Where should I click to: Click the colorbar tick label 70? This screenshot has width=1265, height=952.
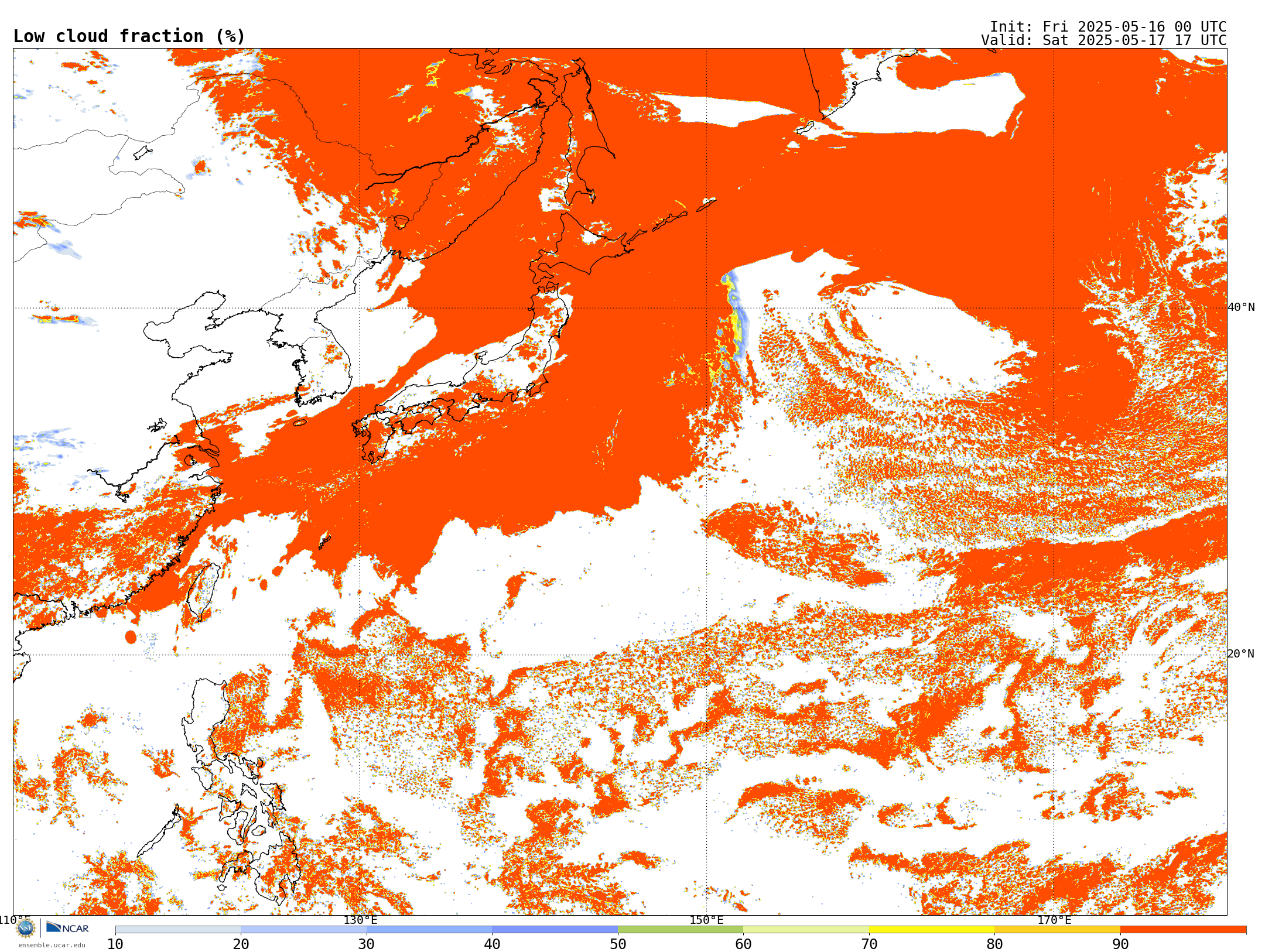tap(869, 944)
